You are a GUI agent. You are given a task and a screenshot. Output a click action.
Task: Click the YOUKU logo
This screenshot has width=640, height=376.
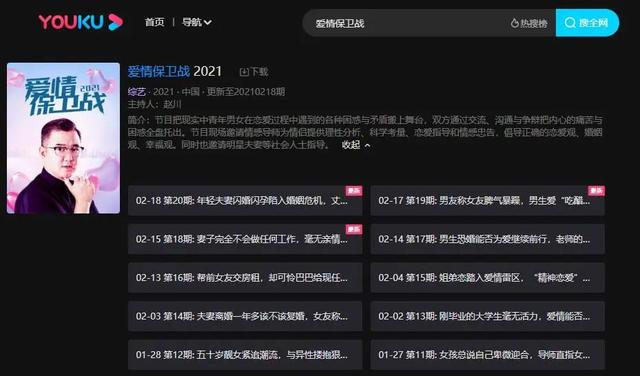coord(80,22)
